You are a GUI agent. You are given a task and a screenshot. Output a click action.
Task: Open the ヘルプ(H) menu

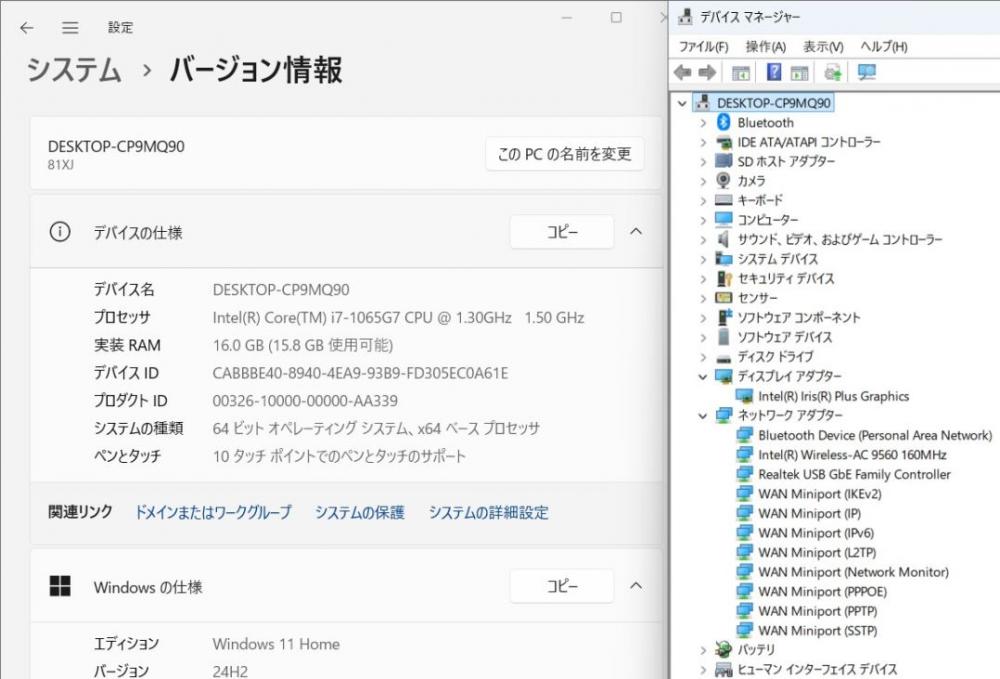pyautogui.click(x=883, y=47)
